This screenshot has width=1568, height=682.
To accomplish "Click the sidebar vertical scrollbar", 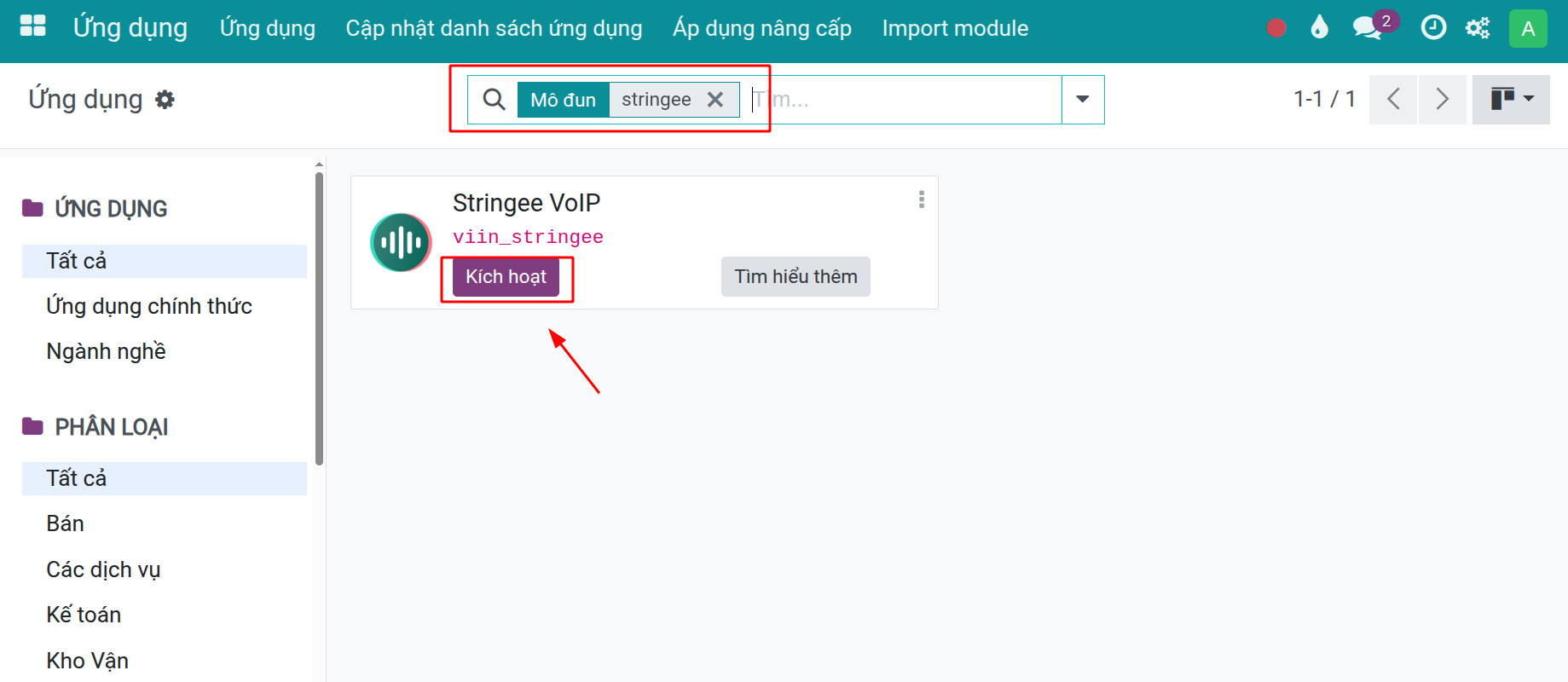I will tap(319, 319).
